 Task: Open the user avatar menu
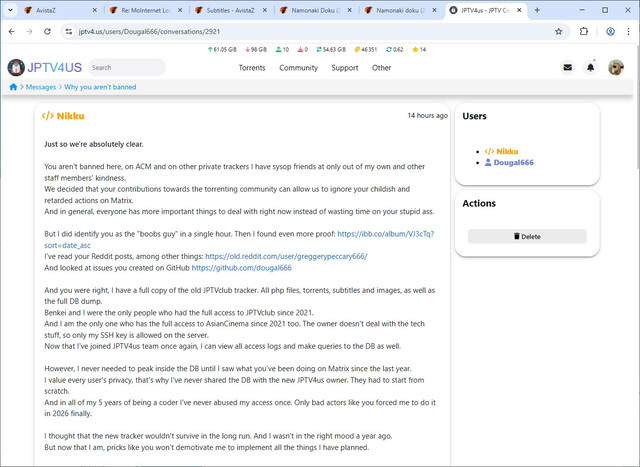616,67
